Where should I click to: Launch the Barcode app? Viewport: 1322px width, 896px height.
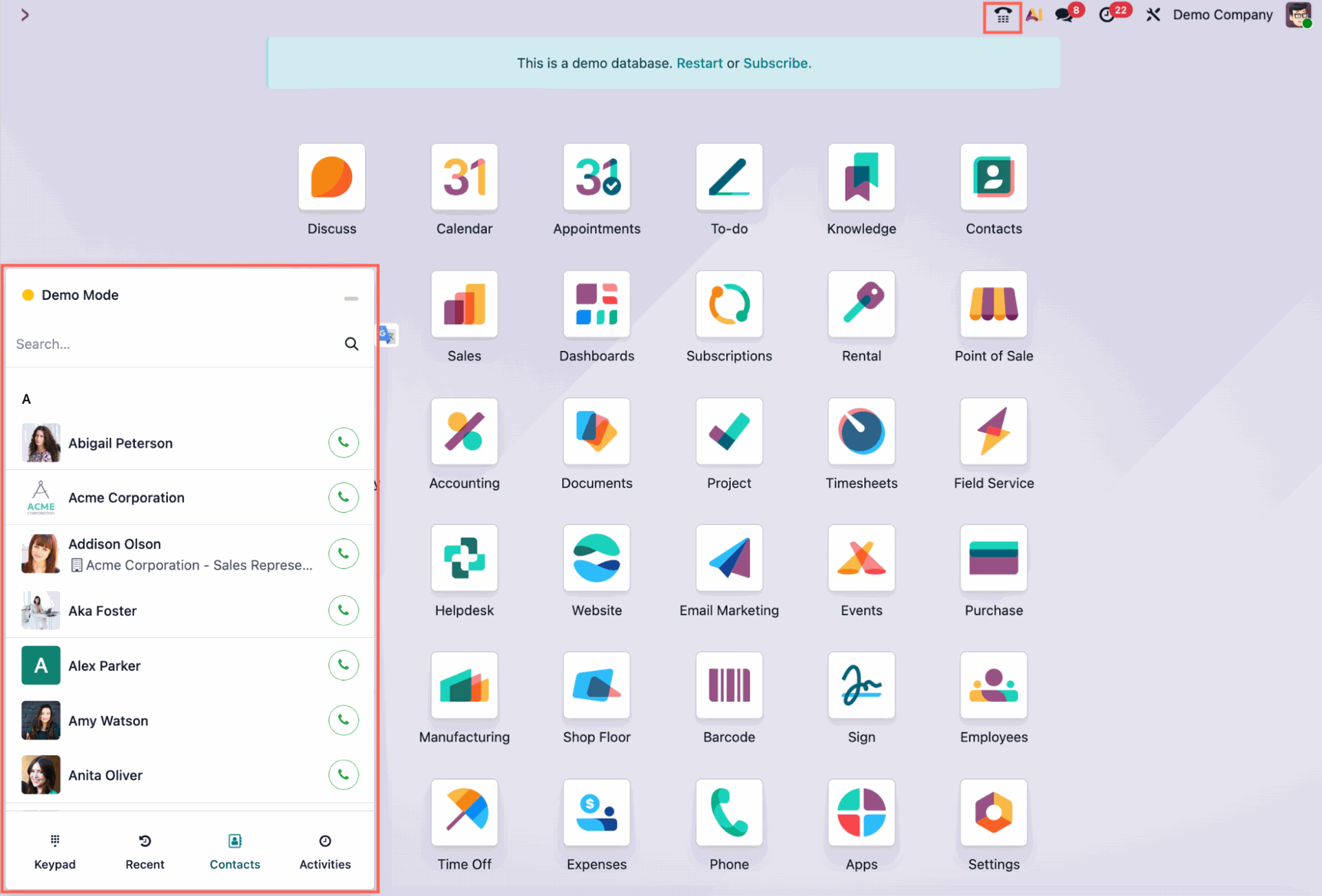tap(728, 685)
